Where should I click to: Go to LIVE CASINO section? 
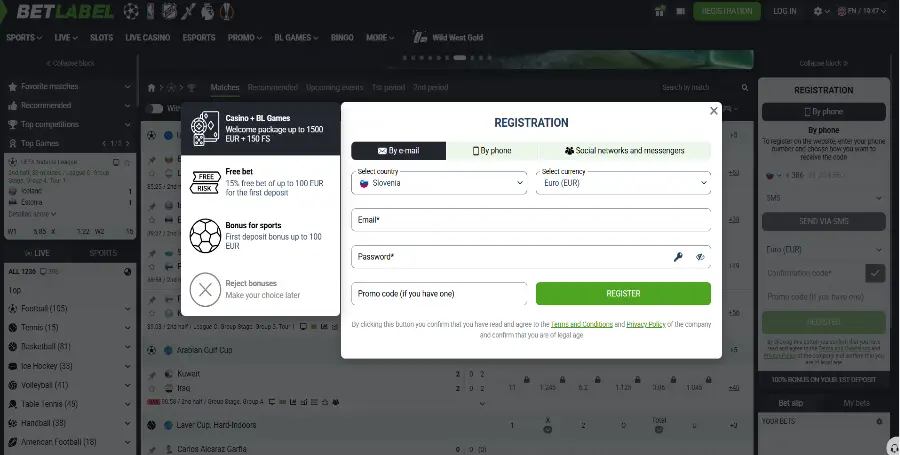[x=148, y=37]
